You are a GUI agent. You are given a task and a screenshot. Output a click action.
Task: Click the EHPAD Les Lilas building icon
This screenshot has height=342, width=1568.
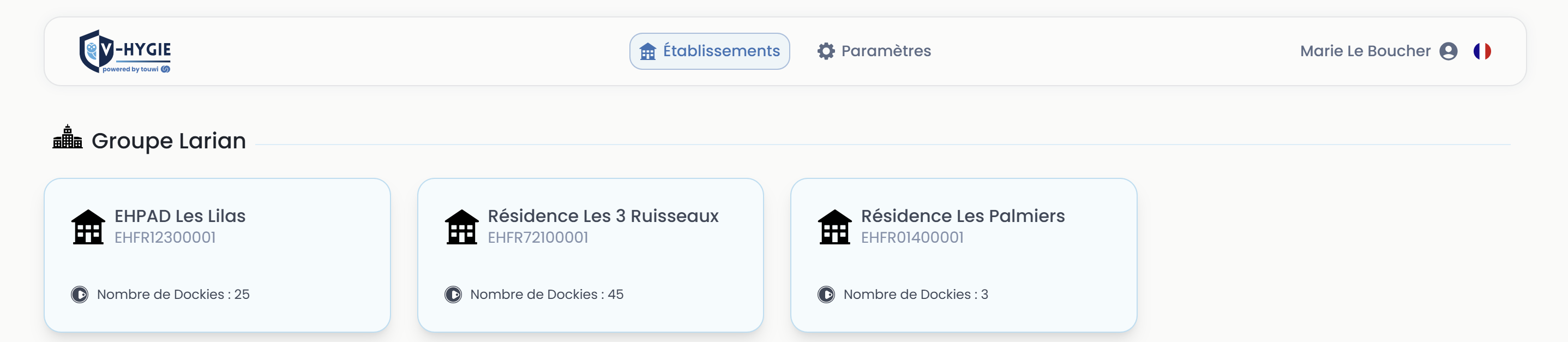point(88,227)
